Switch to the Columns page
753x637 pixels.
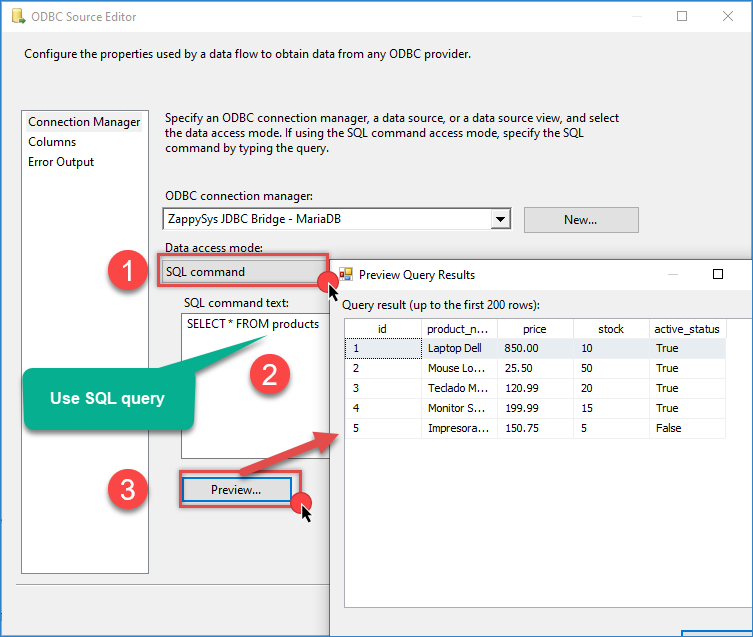[x=52, y=142]
